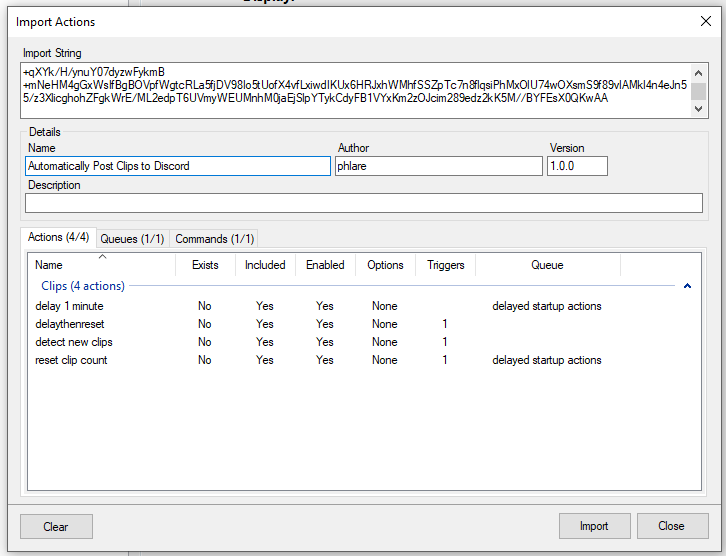Click the Import button
The image size is (726, 556).
594,526
